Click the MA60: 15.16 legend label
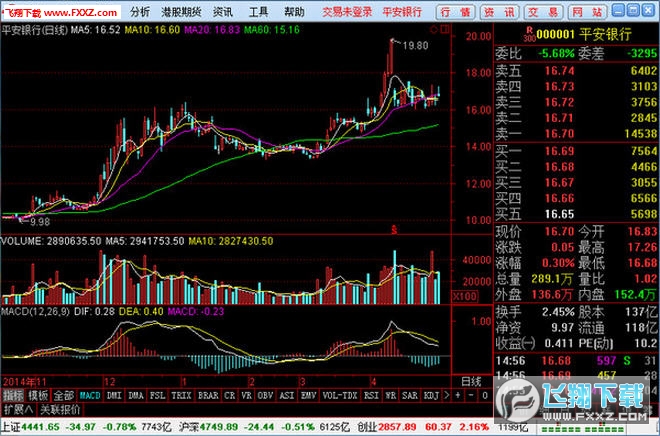The image size is (660, 436). (272, 30)
